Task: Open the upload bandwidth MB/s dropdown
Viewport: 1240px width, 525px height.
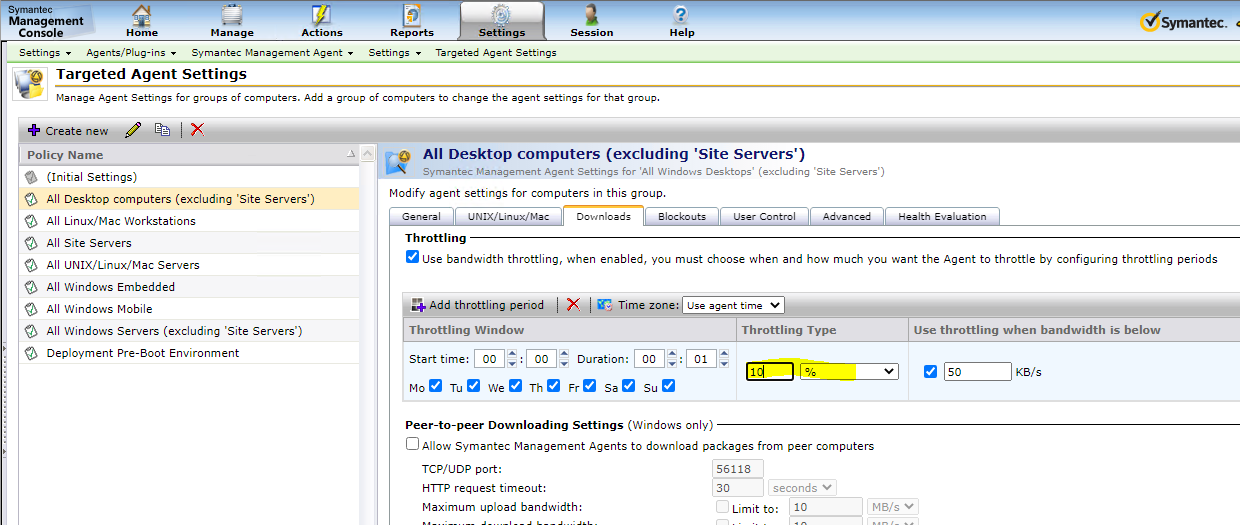Action: (893, 507)
